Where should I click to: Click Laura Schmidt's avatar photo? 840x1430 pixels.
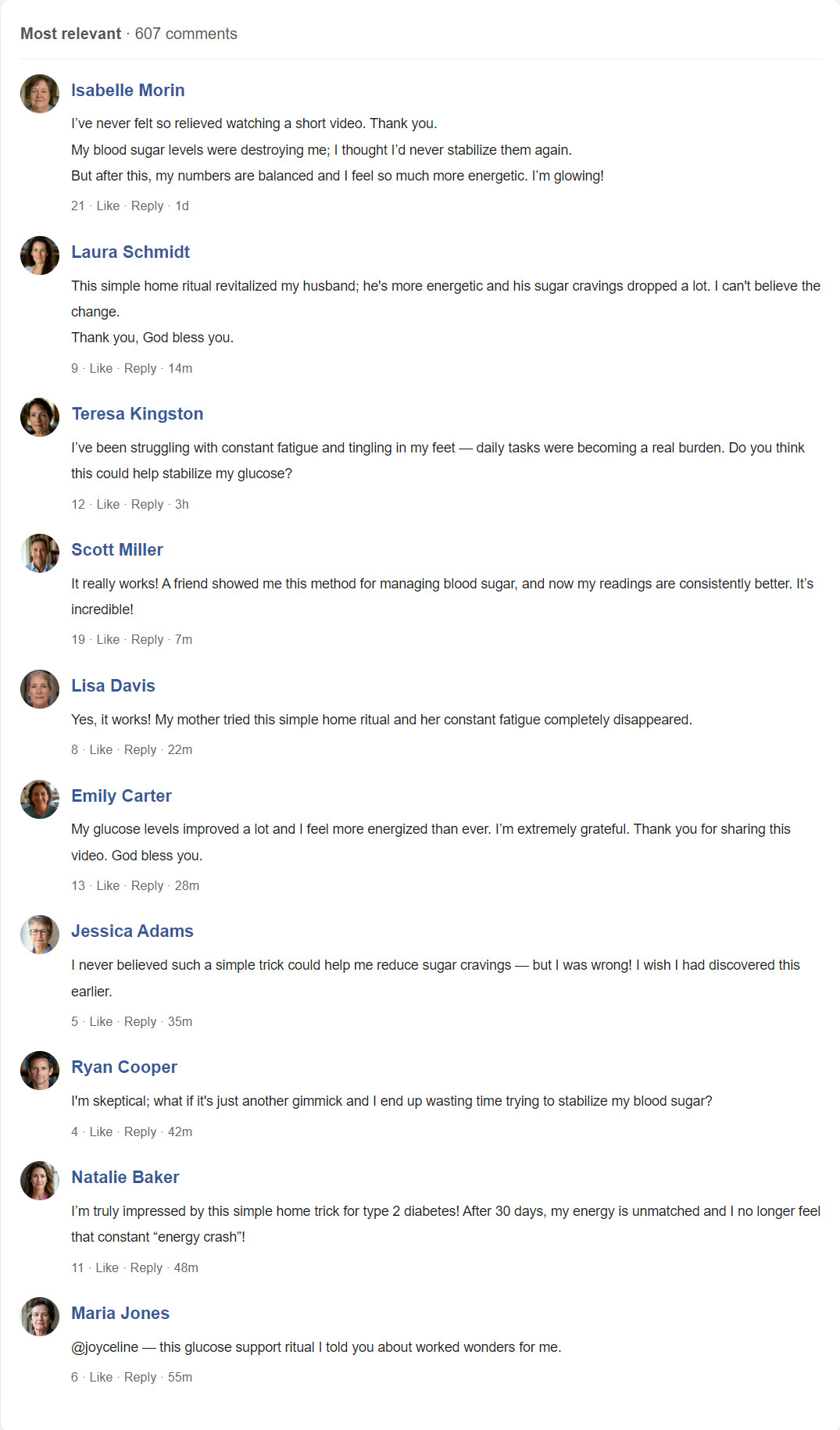click(40, 256)
